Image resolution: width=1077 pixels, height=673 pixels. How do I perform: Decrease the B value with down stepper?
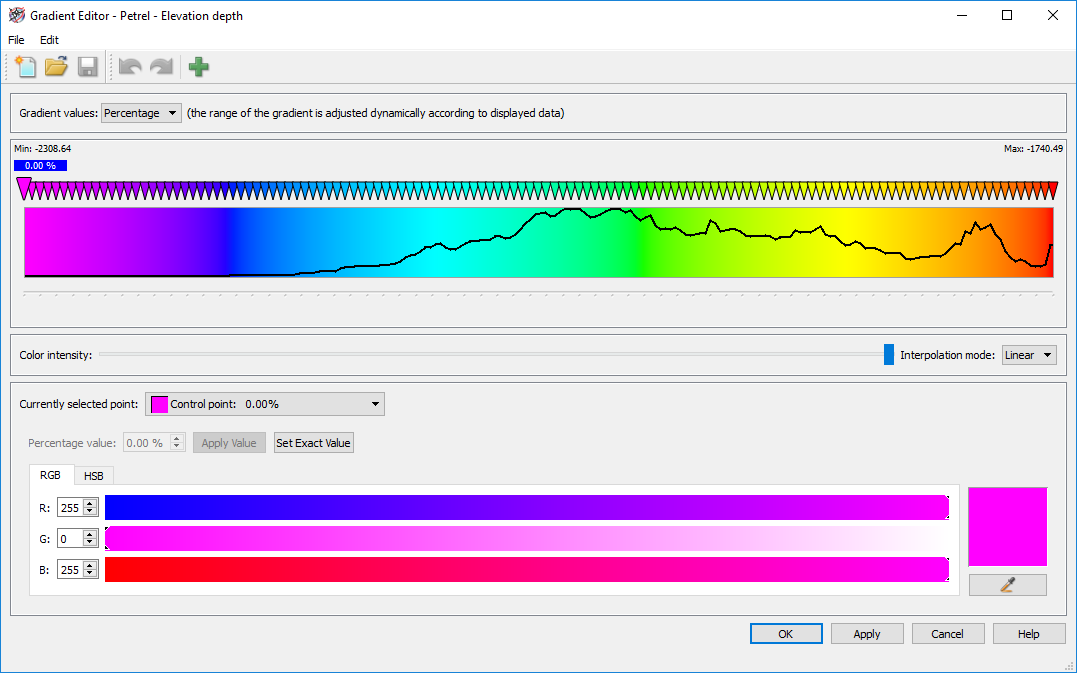(90, 573)
